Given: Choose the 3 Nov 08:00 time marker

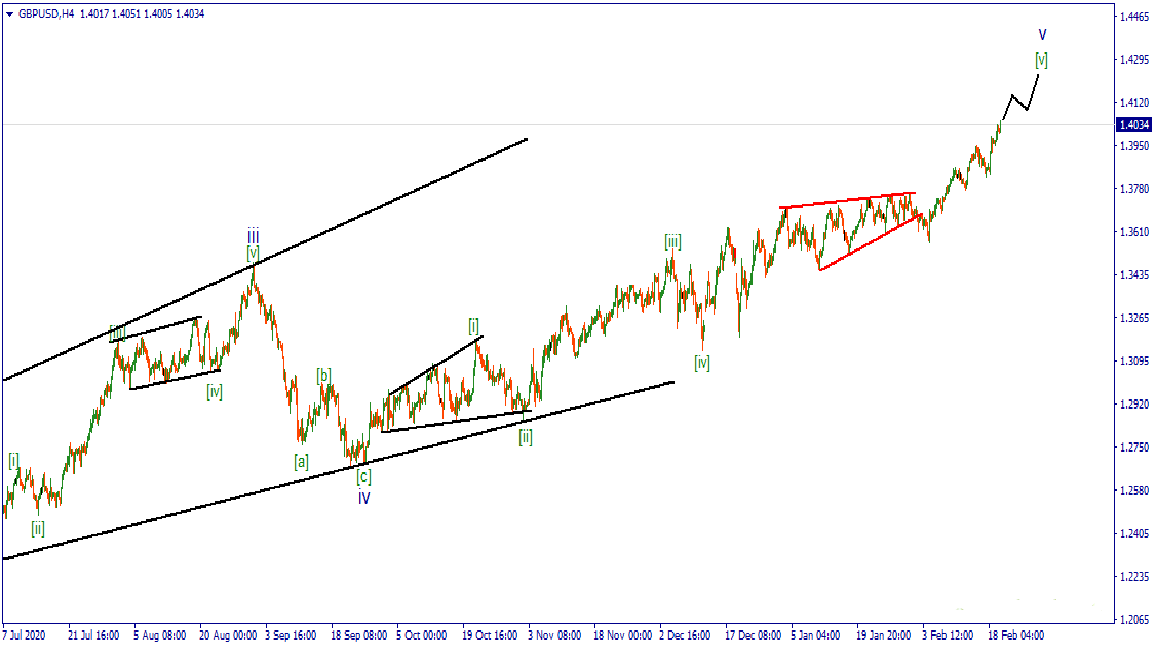Looking at the screenshot, I should (555, 635).
